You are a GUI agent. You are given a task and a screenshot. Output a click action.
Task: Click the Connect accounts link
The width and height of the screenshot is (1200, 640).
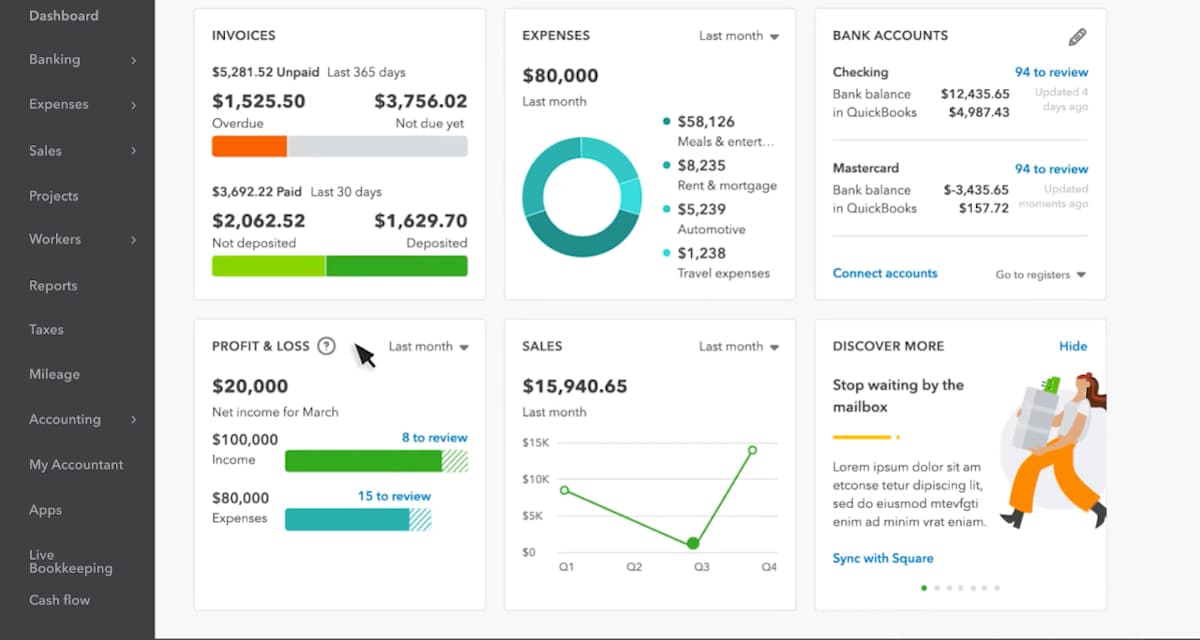click(x=885, y=273)
